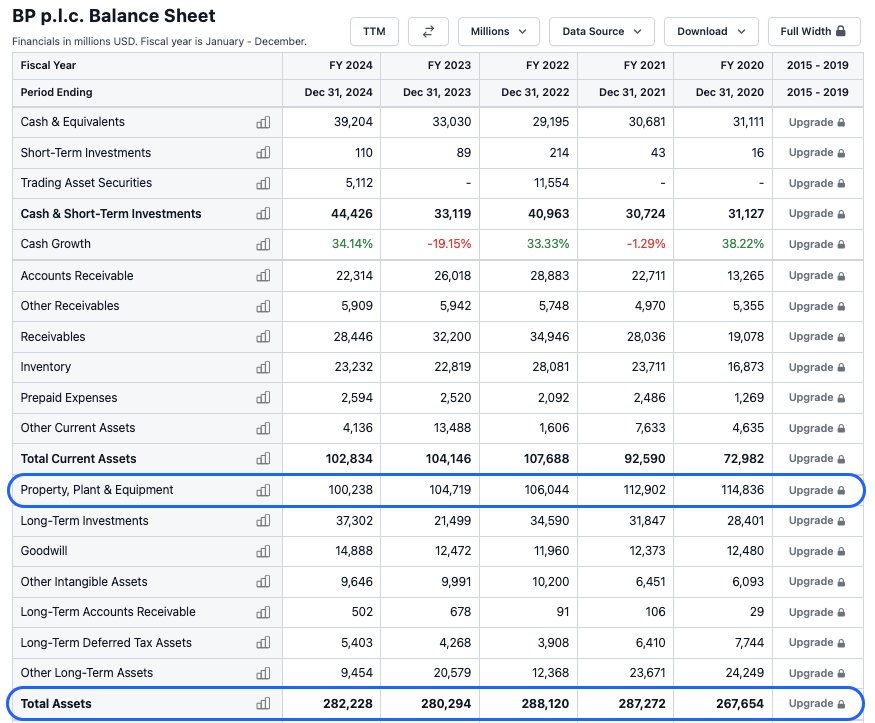Open chart icon for Cash & Short-Term Investments row
Screen dimensions: 875x723
point(263,214)
